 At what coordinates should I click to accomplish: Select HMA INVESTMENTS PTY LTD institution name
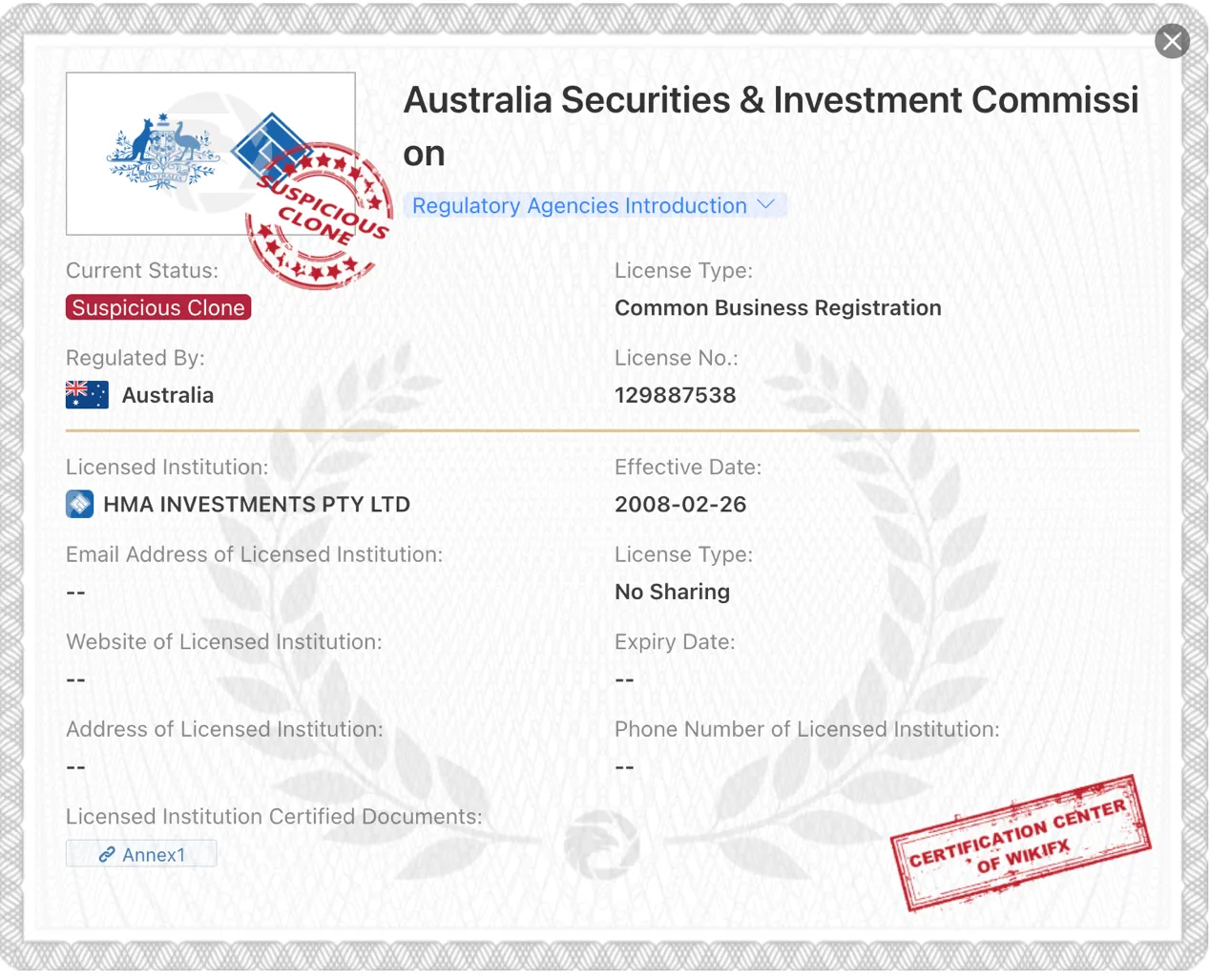[257, 504]
